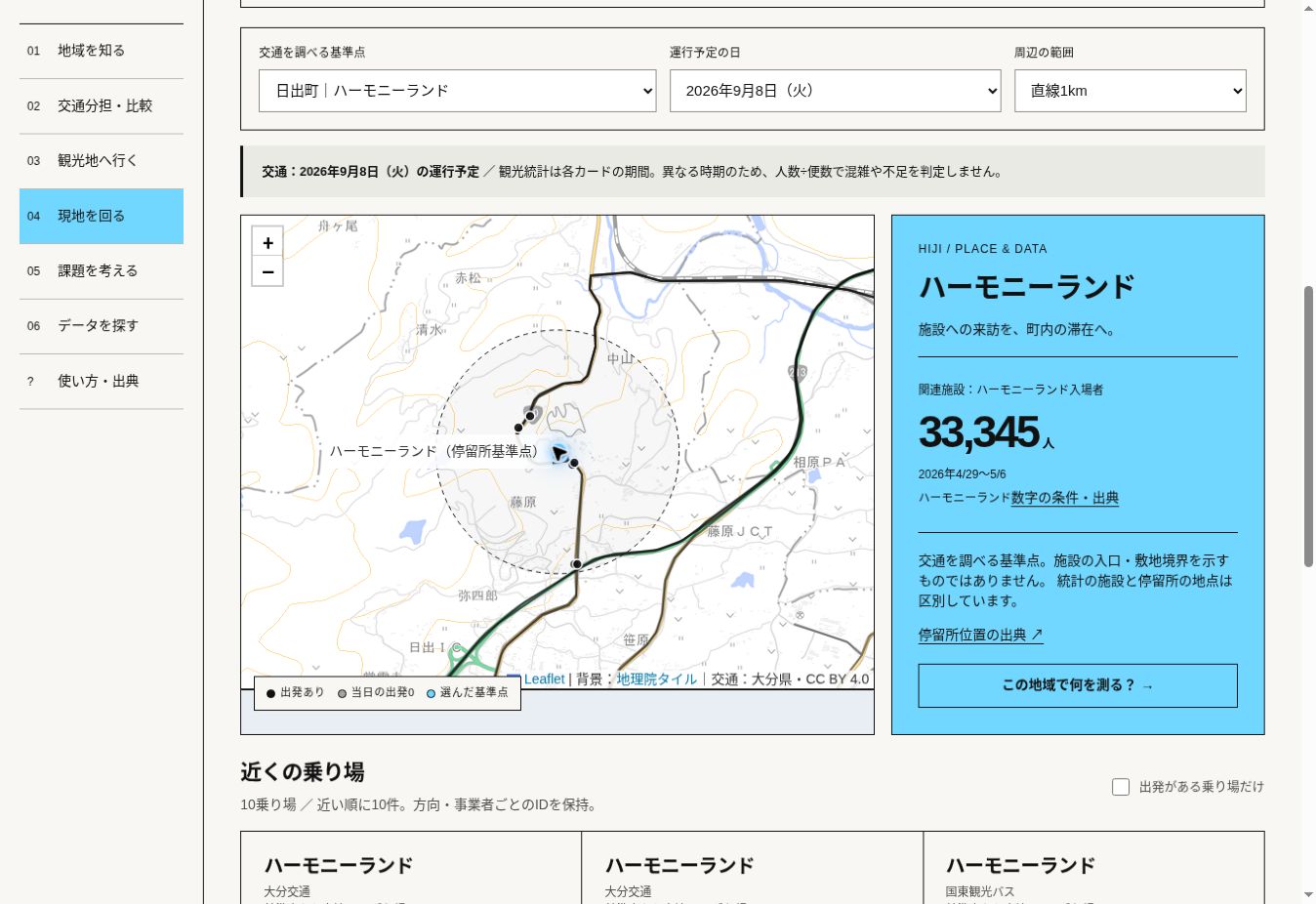Go to 06 データを探す section

click(x=102, y=326)
